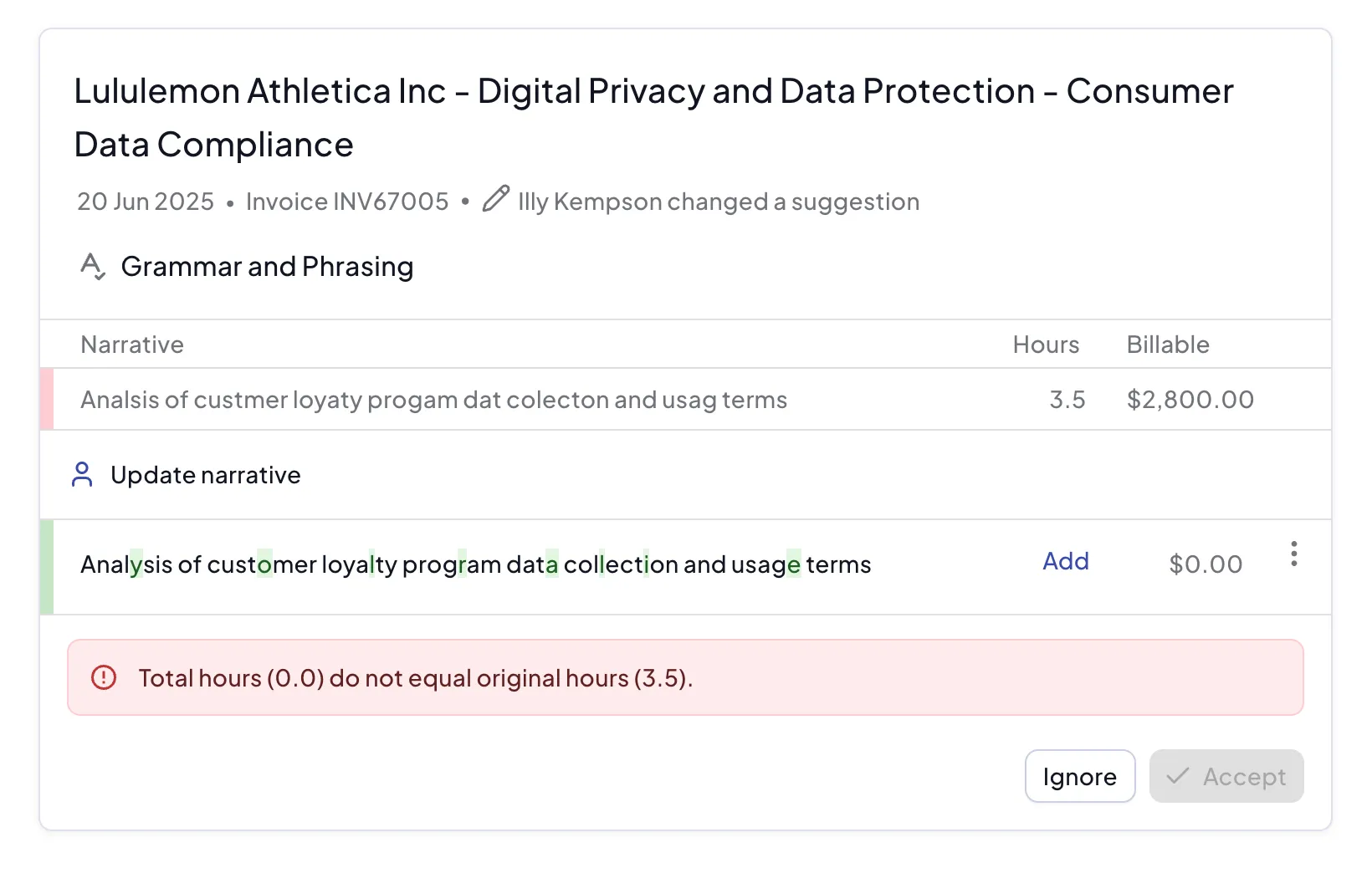
Task: Click the Invoice INV67005 label
Action: click(347, 202)
